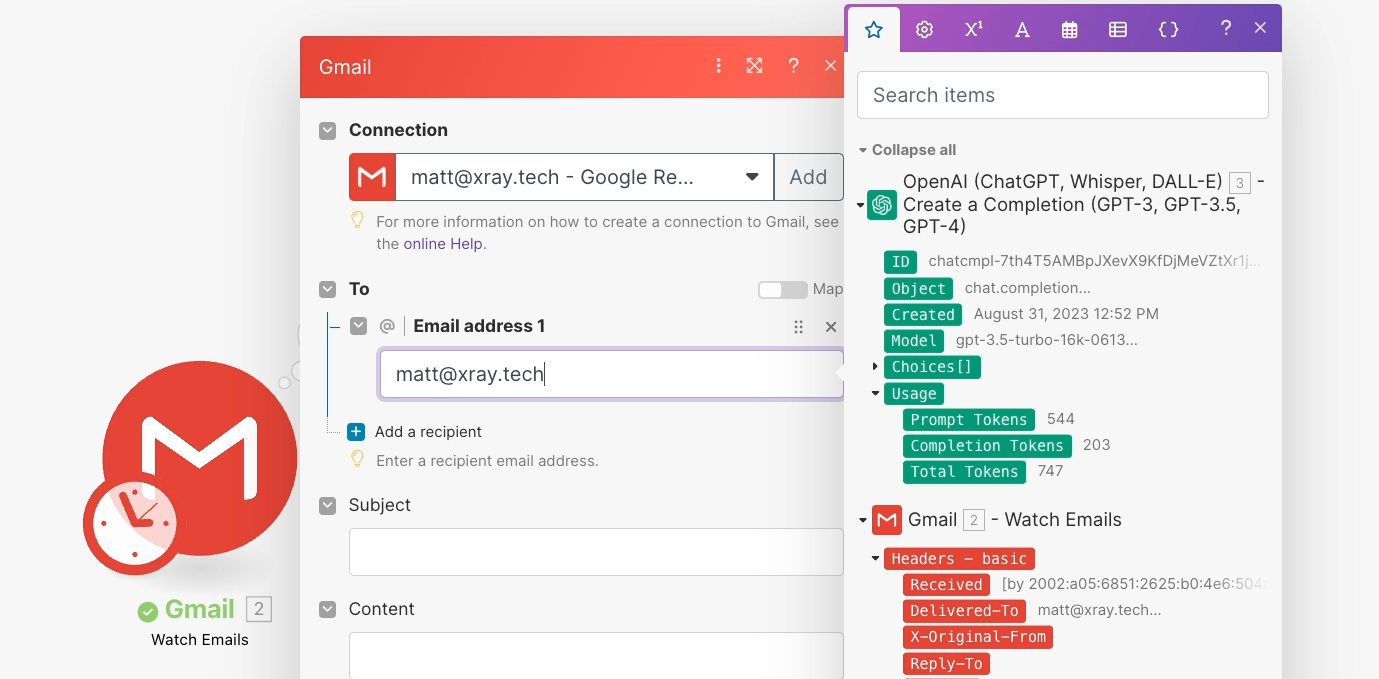Click Gmail Watch Emails module on canvas
This screenshot has height=679, width=1379.
(x=200, y=458)
